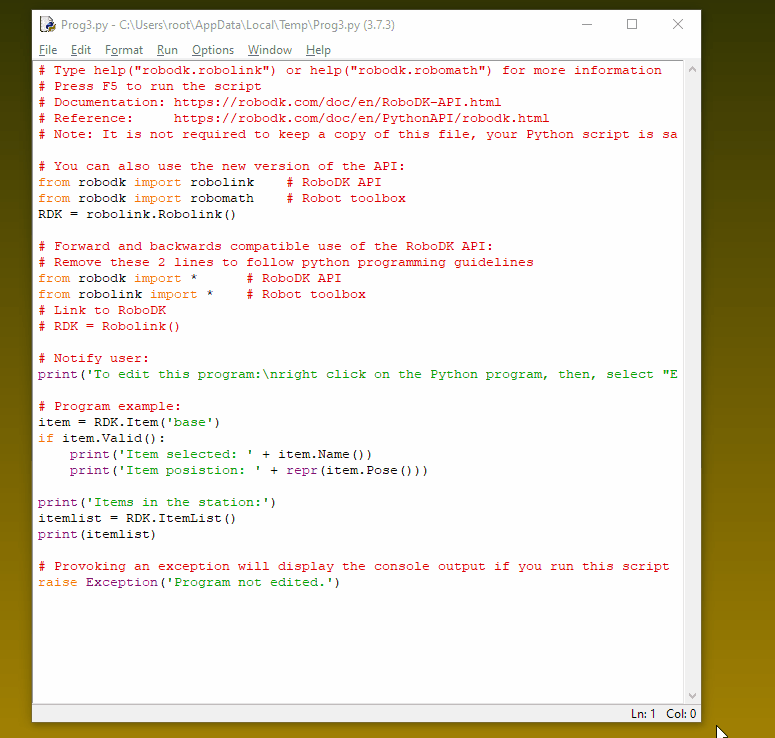Place cursor on 'RDK = robolink.Robolink()' line
Screen dimensions: 775x738
[137, 215]
